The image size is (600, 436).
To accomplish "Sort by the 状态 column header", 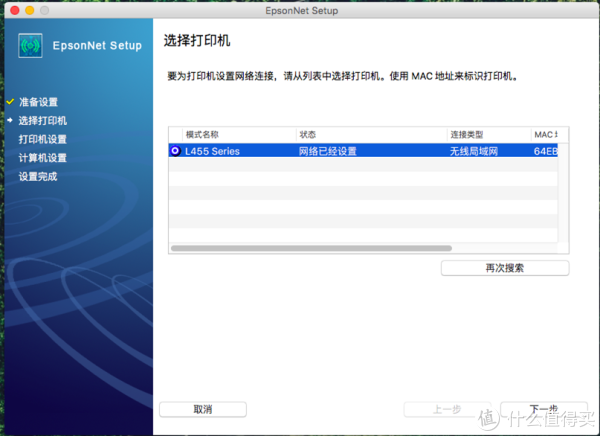I will point(372,135).
